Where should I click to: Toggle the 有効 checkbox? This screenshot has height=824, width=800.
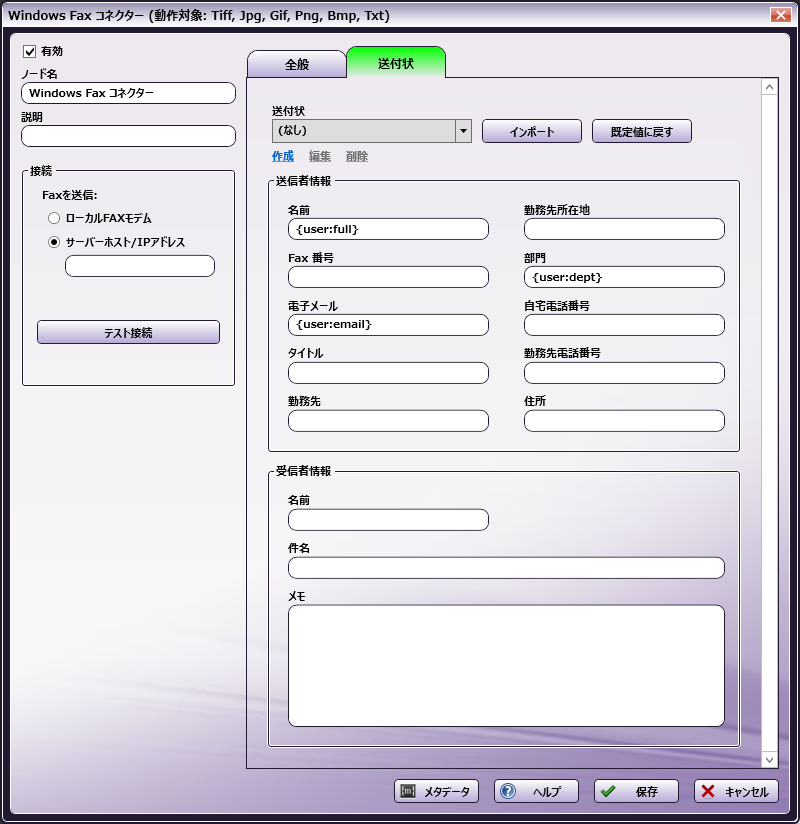point(29,51)
